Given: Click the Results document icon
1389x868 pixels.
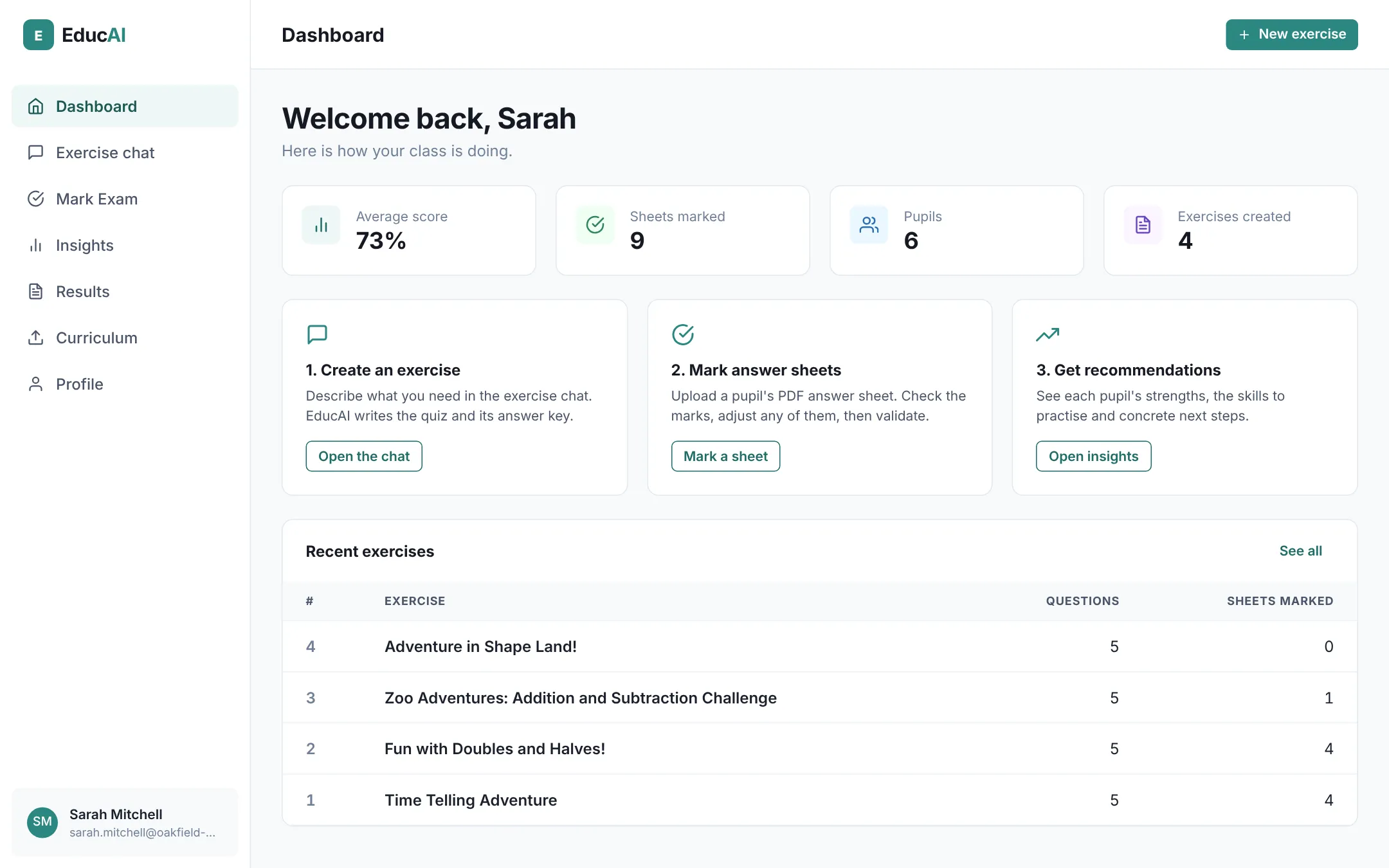Looking at the screenshot, I should (x=36, y=291).
